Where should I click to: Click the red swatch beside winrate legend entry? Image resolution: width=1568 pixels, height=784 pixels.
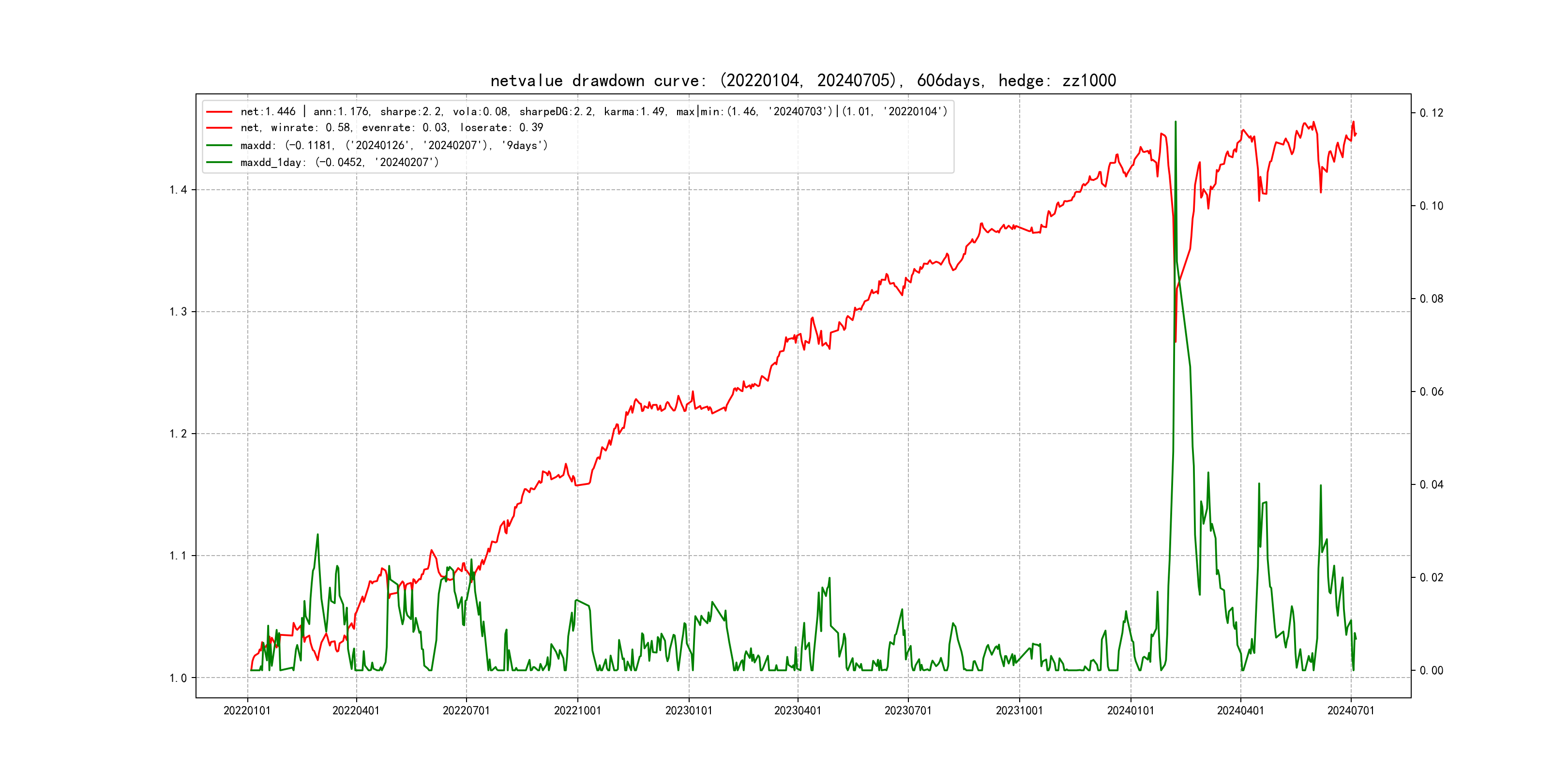[219, 128]
